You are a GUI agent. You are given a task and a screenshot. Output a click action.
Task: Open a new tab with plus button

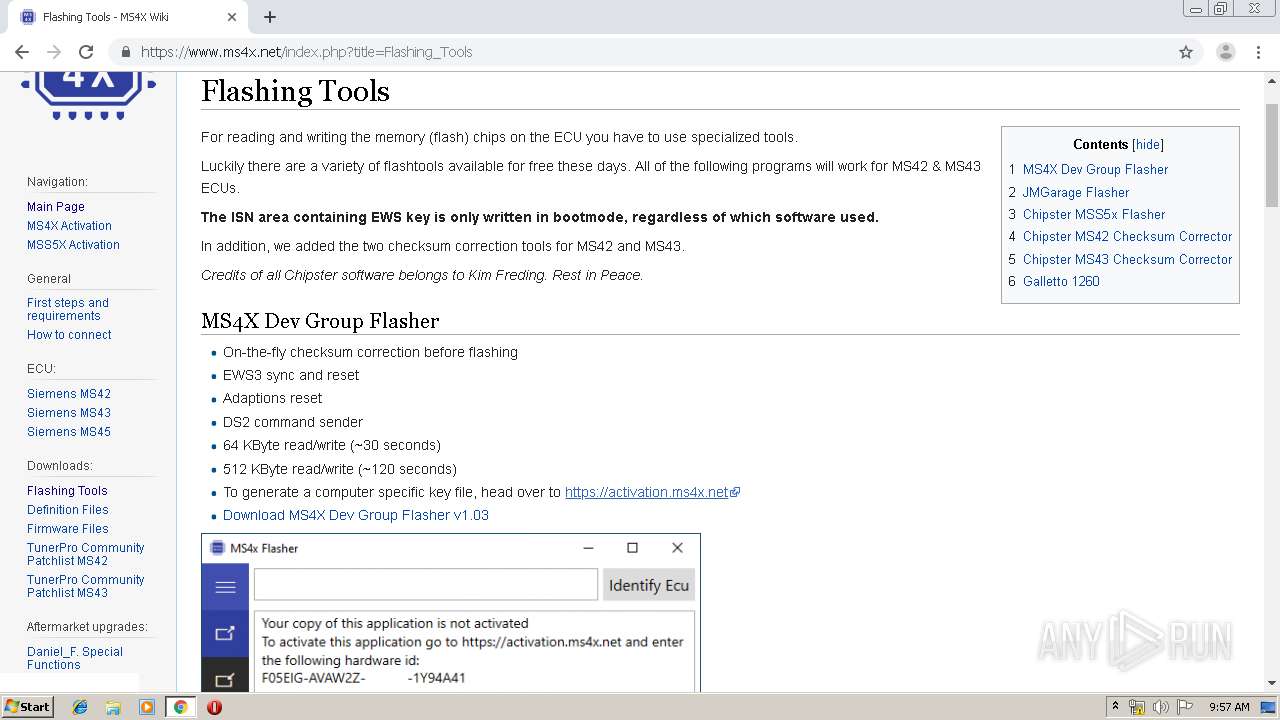coord(270,17)
